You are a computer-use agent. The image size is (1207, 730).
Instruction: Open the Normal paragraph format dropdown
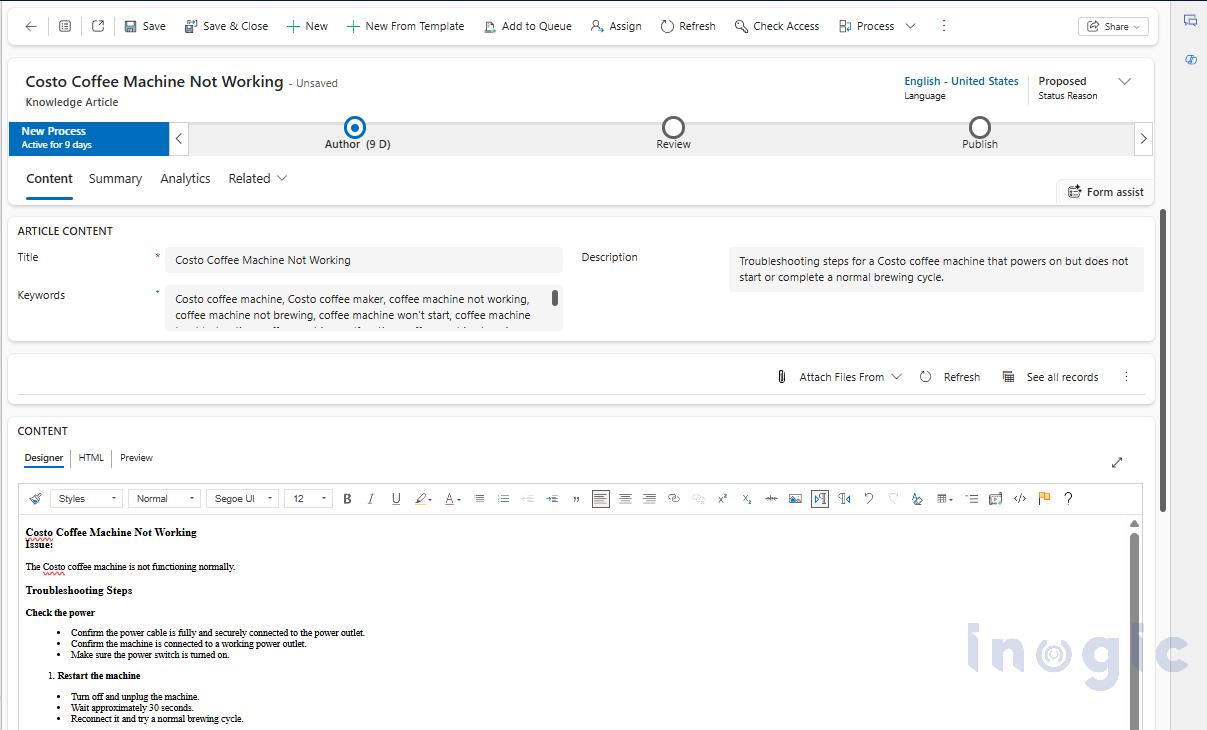[164, 498]
